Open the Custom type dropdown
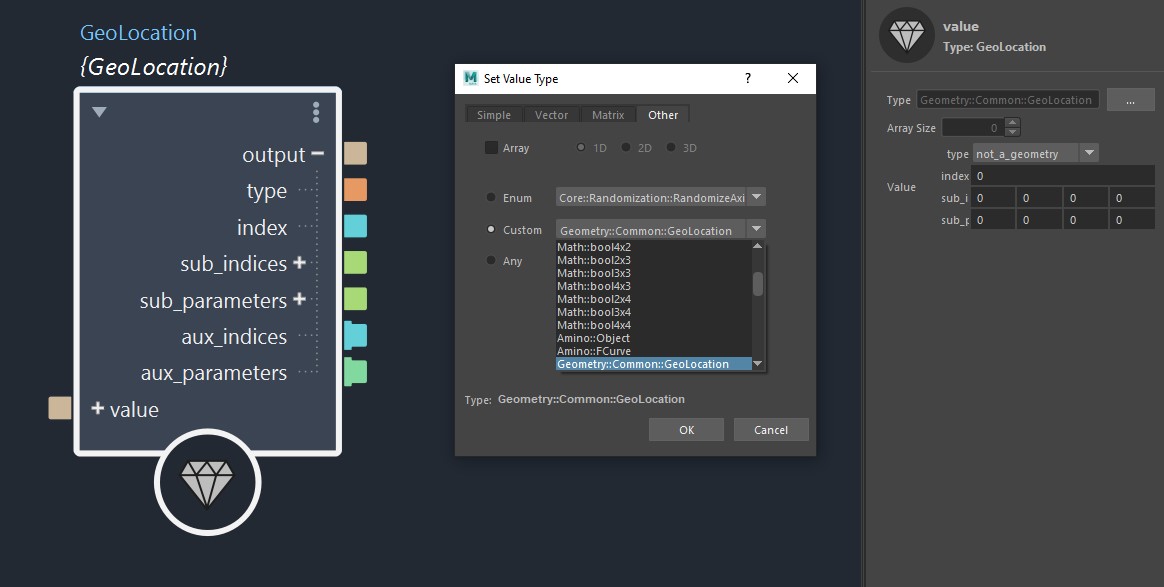 [757, 230]
